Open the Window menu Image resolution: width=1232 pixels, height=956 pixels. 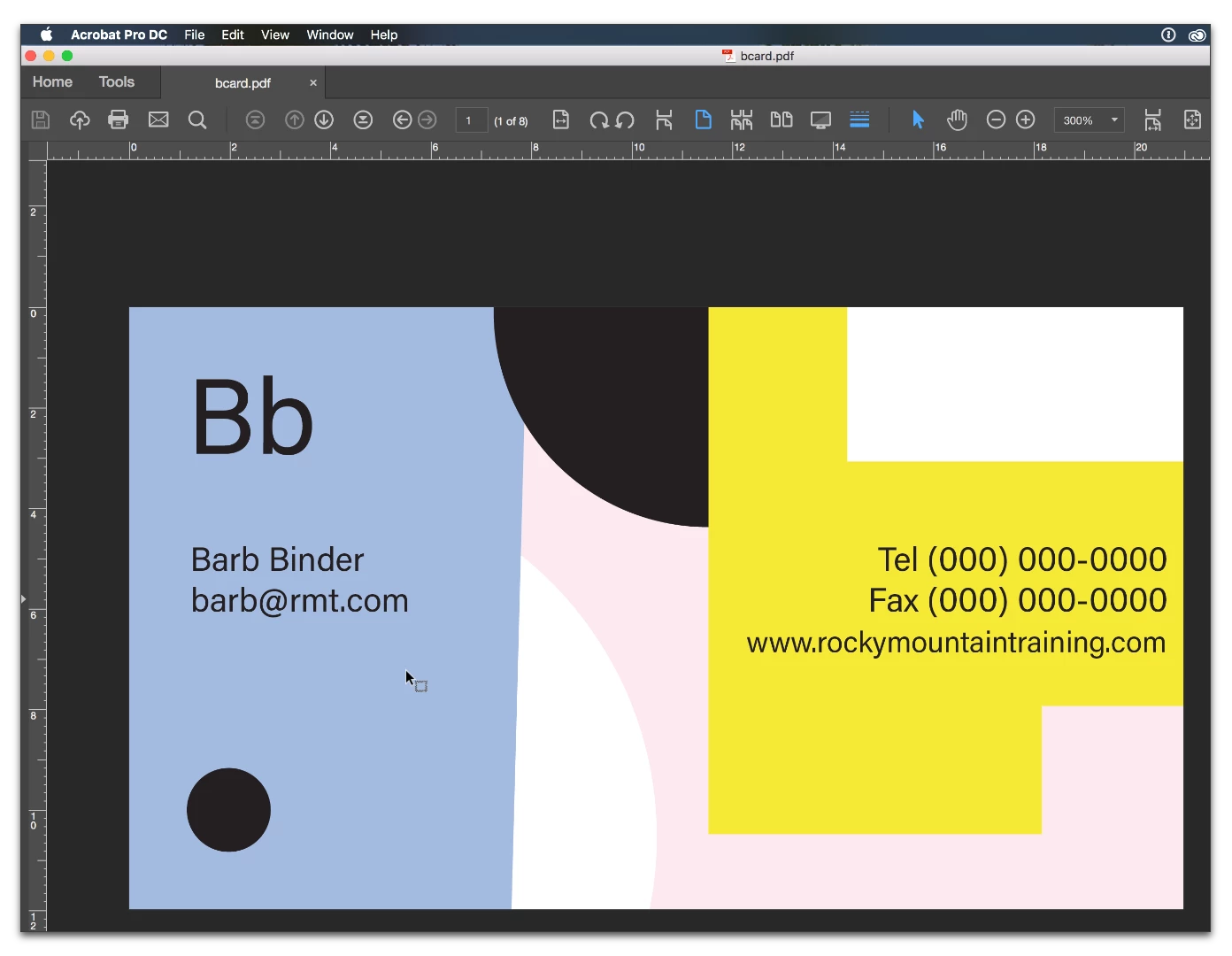[x=330, y=35]
